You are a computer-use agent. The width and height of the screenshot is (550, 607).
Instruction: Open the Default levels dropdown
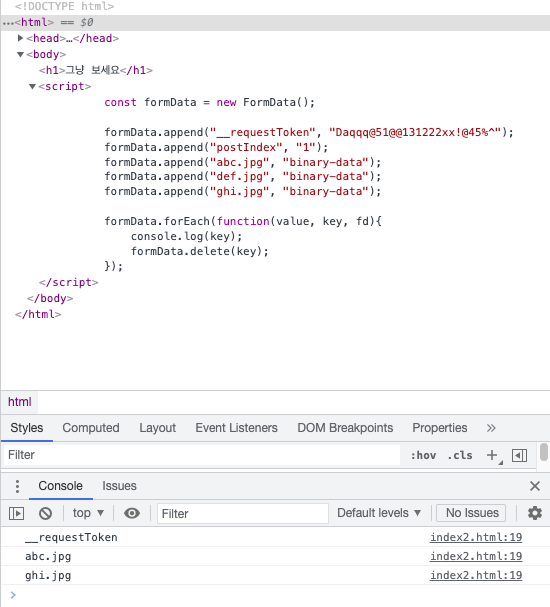coord(379,513)
